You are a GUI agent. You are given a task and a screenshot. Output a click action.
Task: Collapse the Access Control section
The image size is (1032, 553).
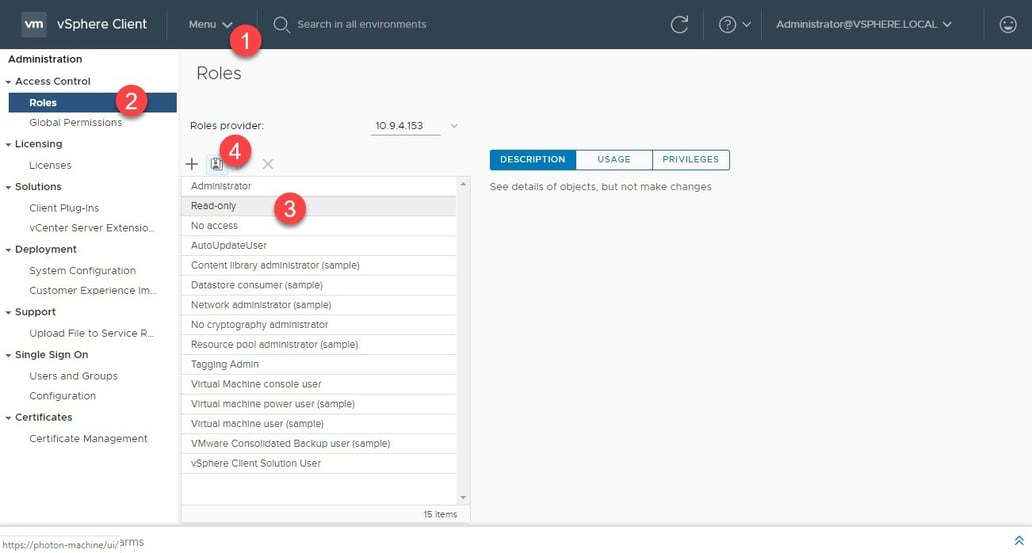point(9,82)
